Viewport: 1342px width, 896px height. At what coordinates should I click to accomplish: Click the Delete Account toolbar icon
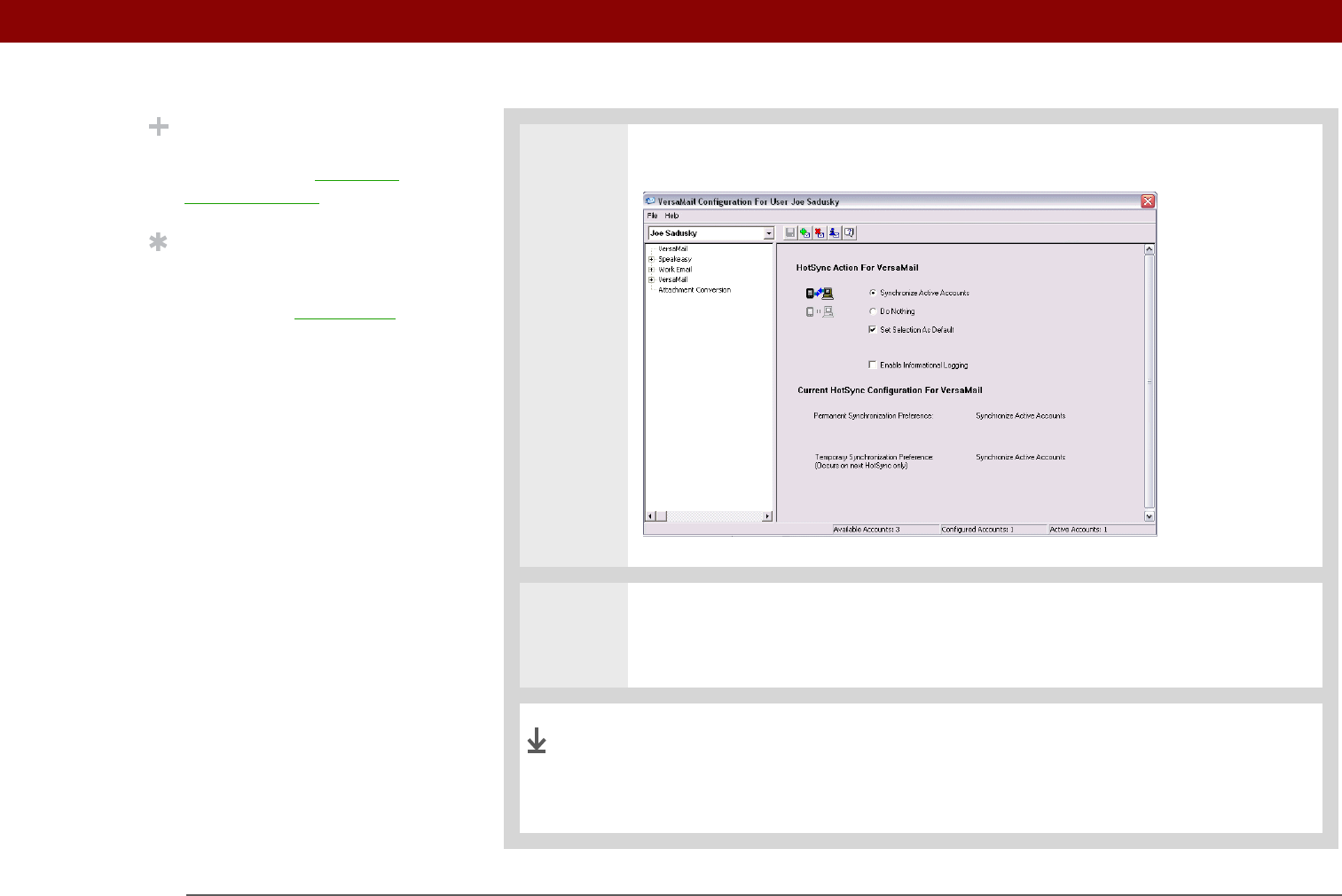click(820, 233)
